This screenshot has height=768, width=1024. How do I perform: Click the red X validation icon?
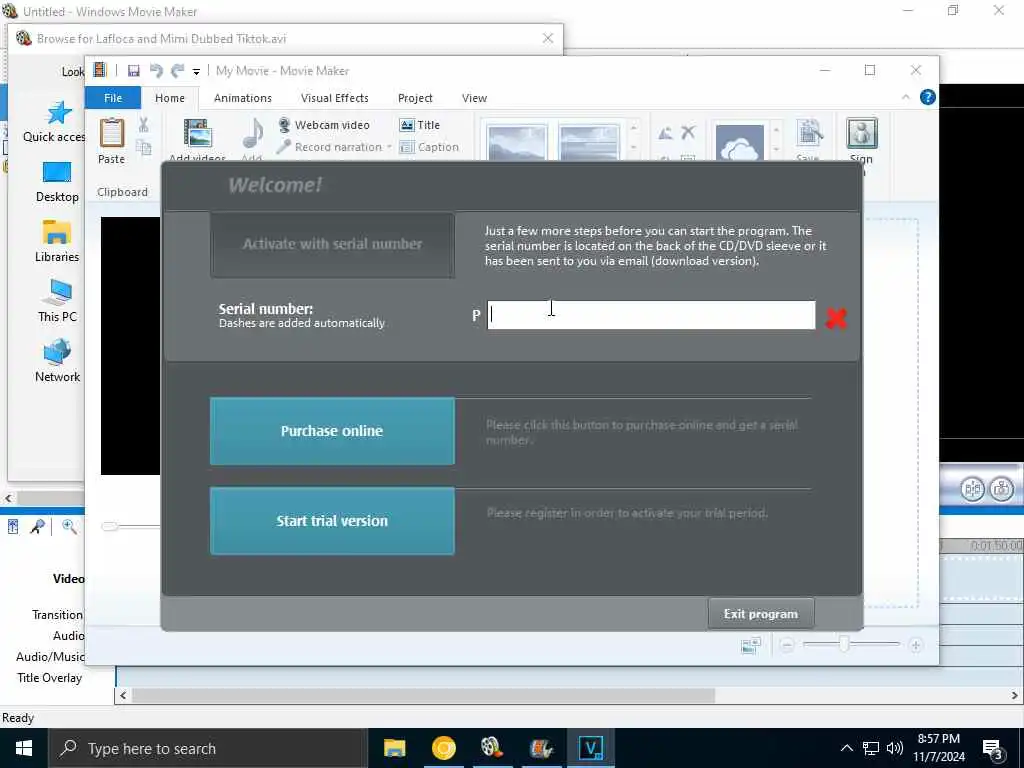836,318
